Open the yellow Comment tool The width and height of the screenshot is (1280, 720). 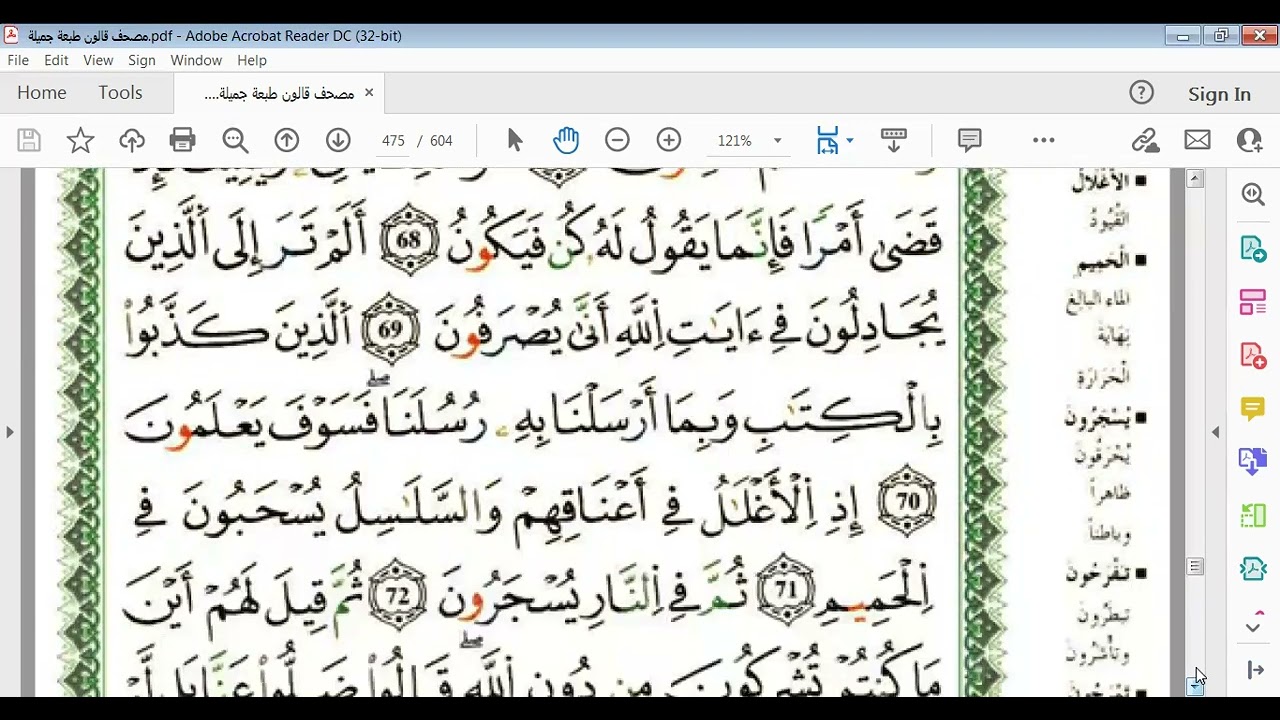point(1253,408)
